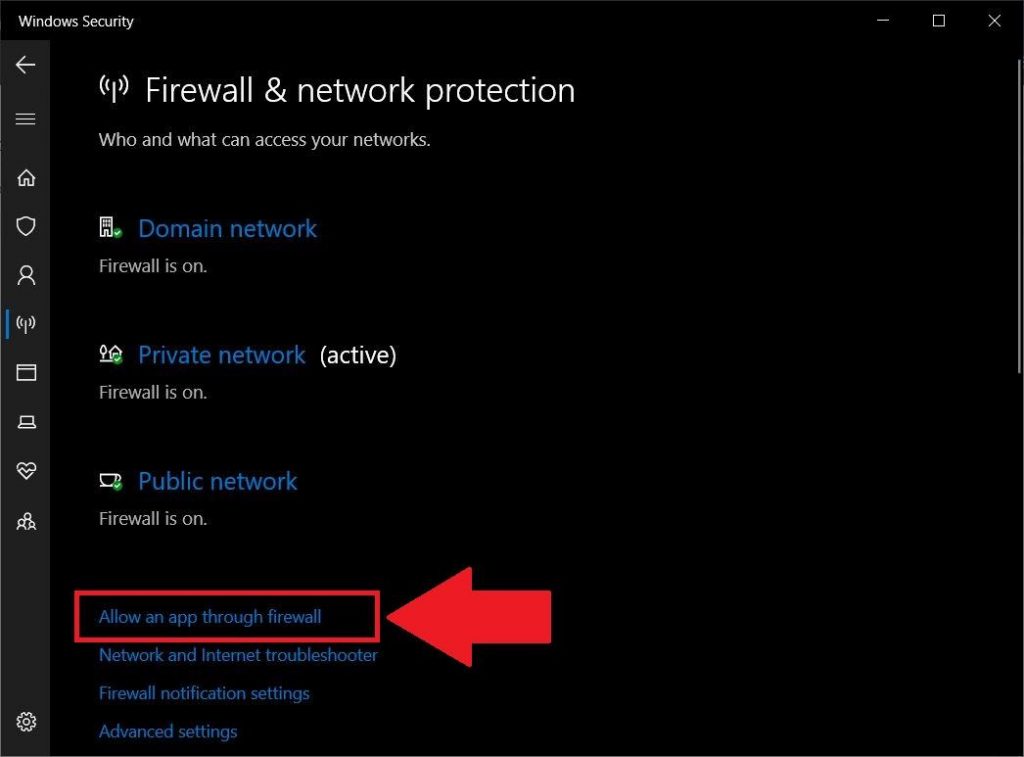Open Advanced settings link

tap(168, 731)
